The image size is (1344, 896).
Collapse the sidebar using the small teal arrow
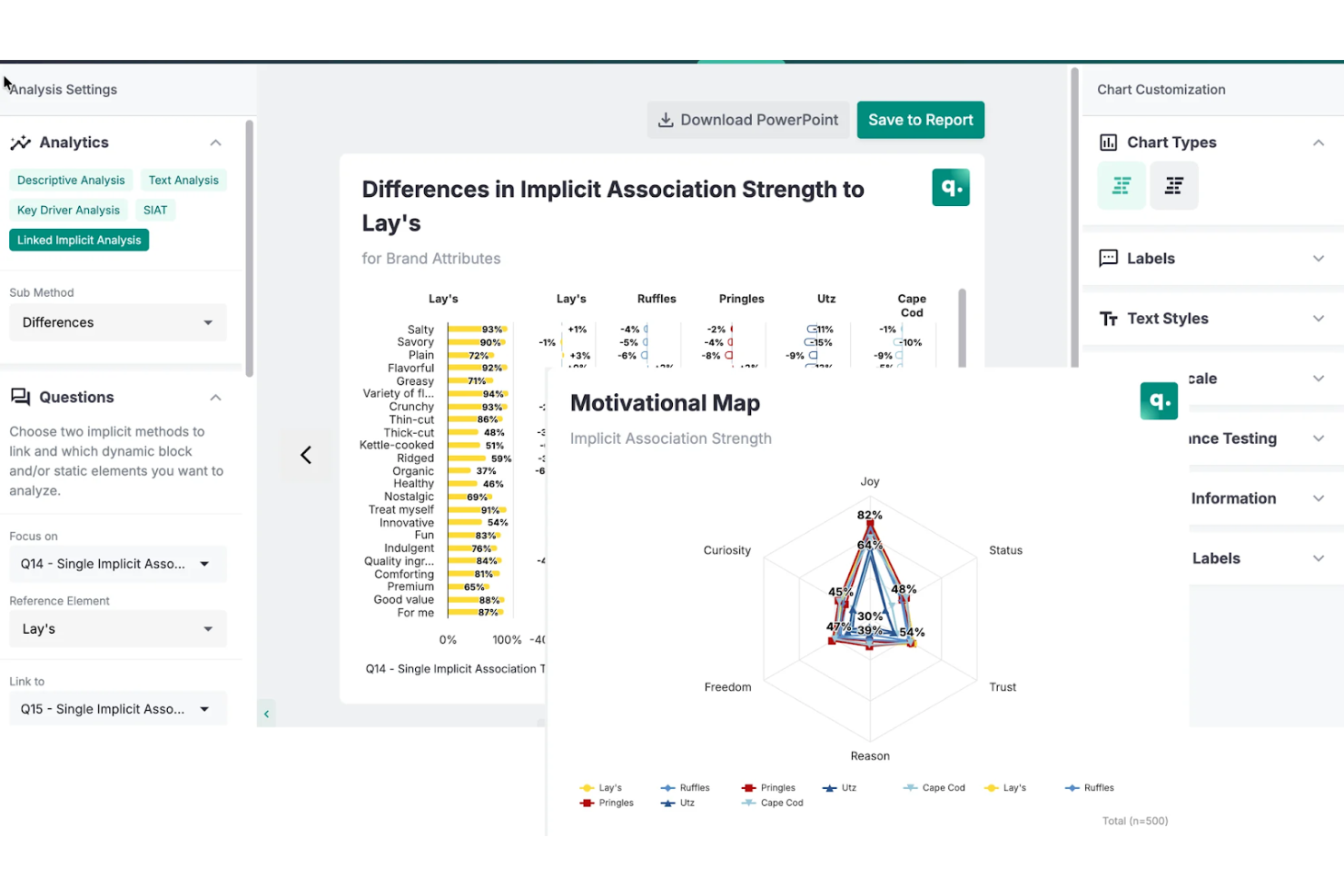[x=266, y=714]
